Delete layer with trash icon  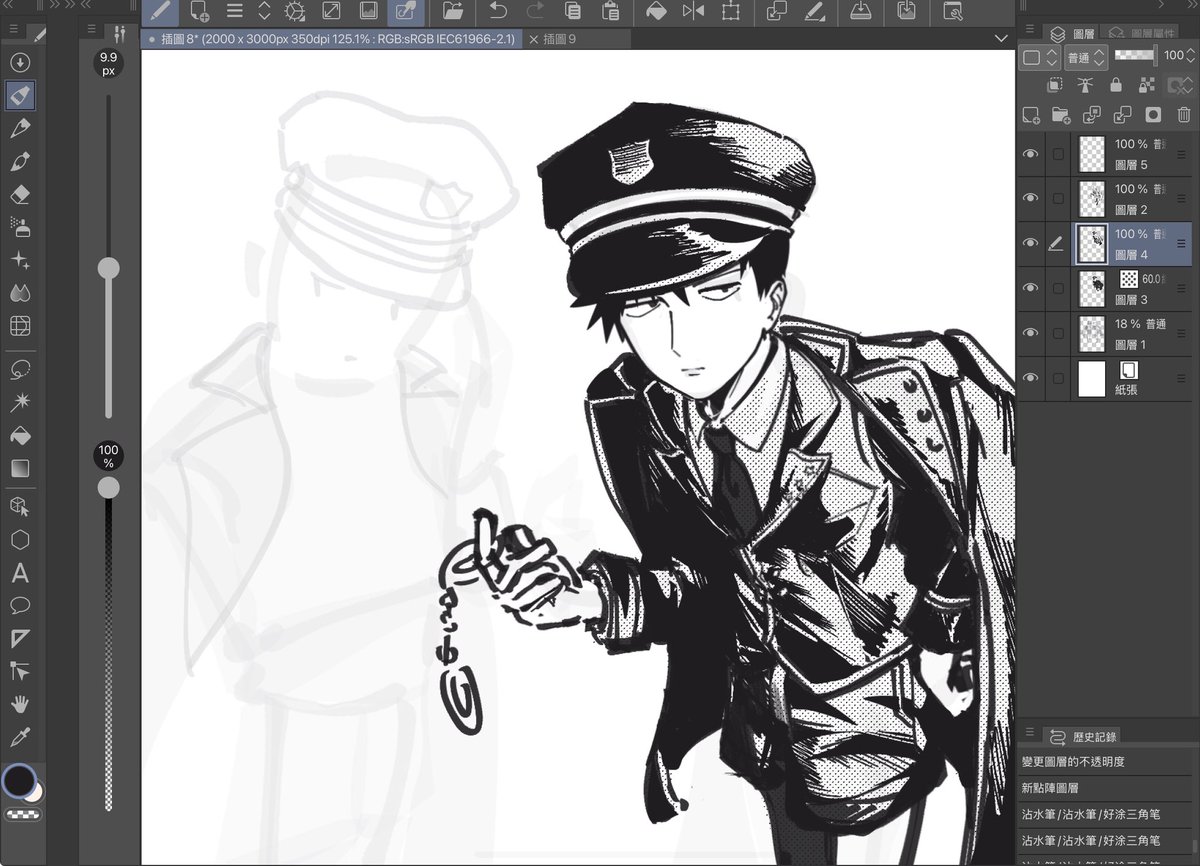coord(1184,115)
